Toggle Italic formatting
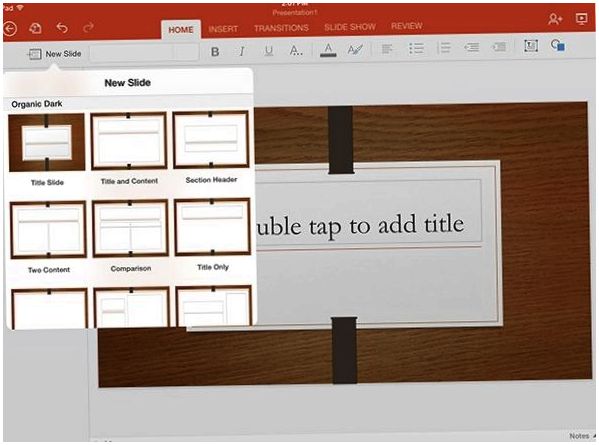 pos(241,51)
